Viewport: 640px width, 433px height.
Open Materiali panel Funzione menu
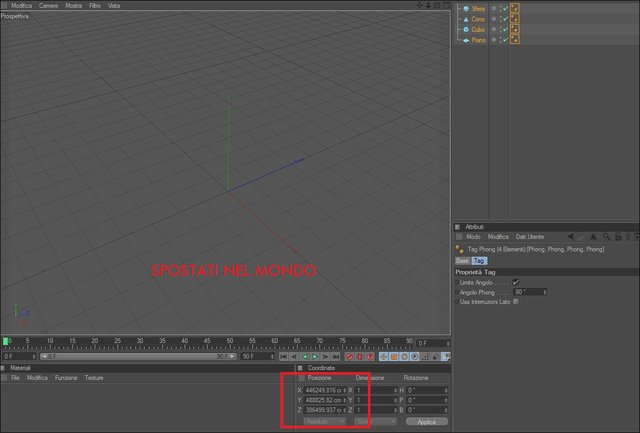click(x=66, y=378)
